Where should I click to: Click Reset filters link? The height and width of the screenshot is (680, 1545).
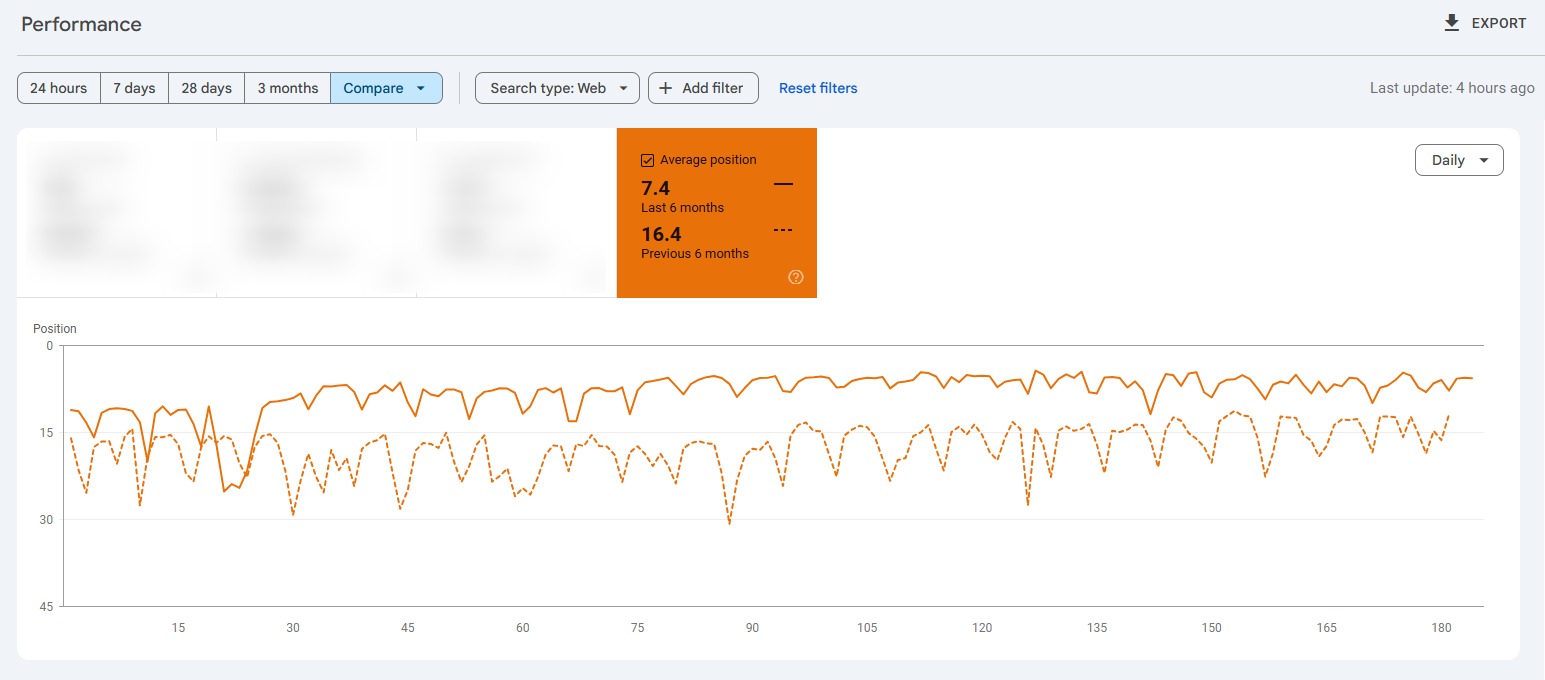818,88
